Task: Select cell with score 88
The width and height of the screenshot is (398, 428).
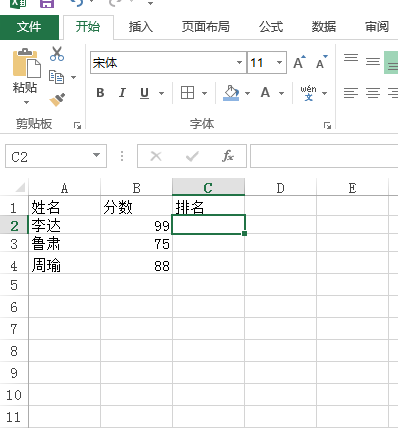Action: (x=136, y=263)
